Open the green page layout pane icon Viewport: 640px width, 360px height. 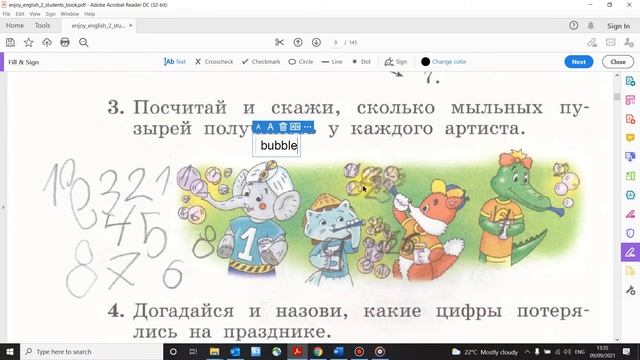pos(630,176)
